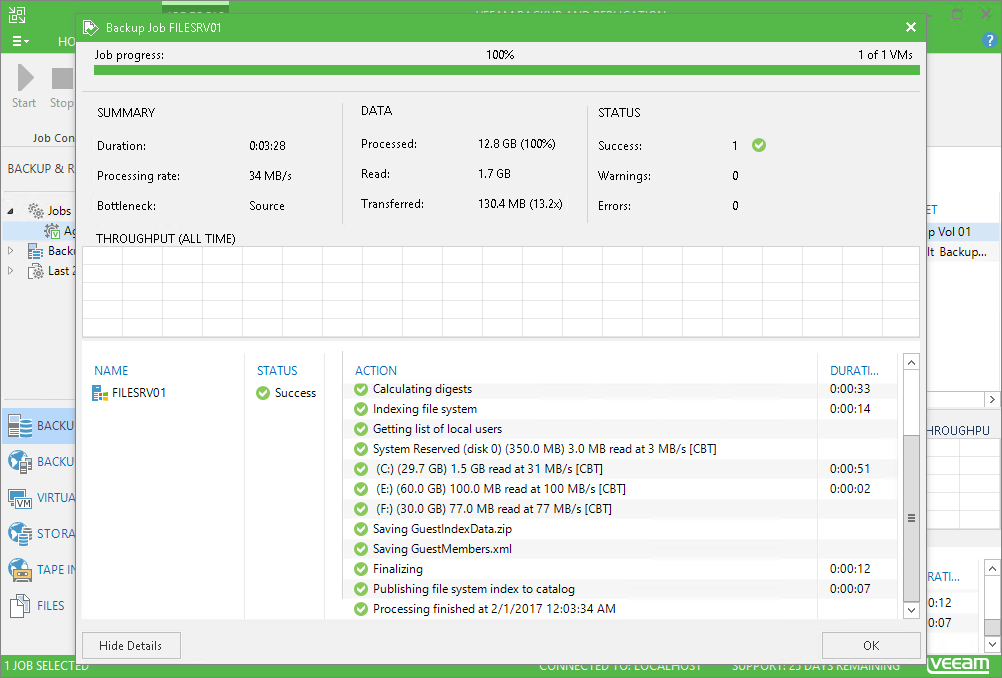Click the checkmark beside (F:) (30.0 GB) row
The width and height of the screenshot is (1002, 678).
tap(361, 509)
